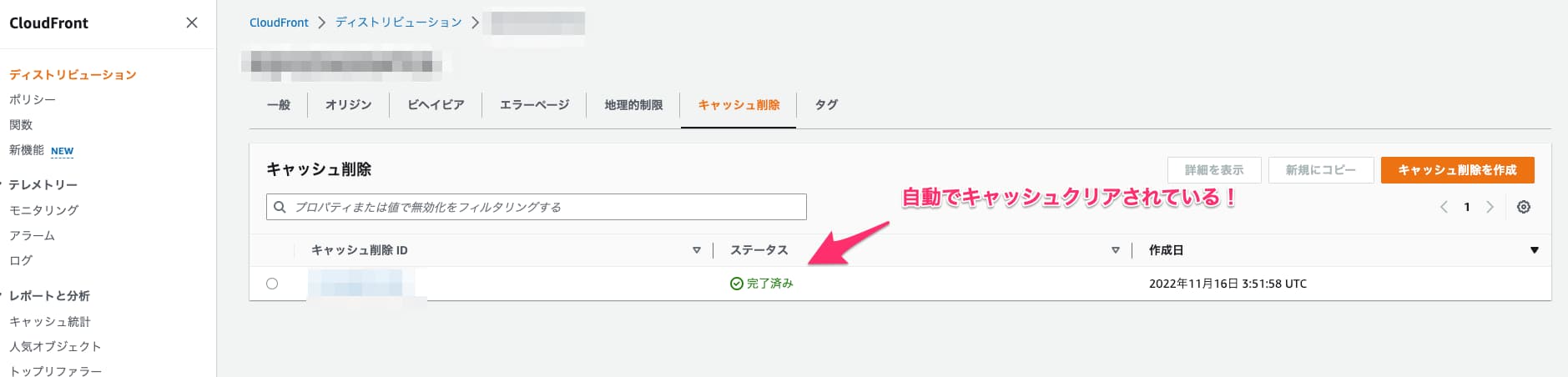This screenshot has height=377, width=1568.
Task: Open ディストリビューション breadcrumb link
Action: 399,23
